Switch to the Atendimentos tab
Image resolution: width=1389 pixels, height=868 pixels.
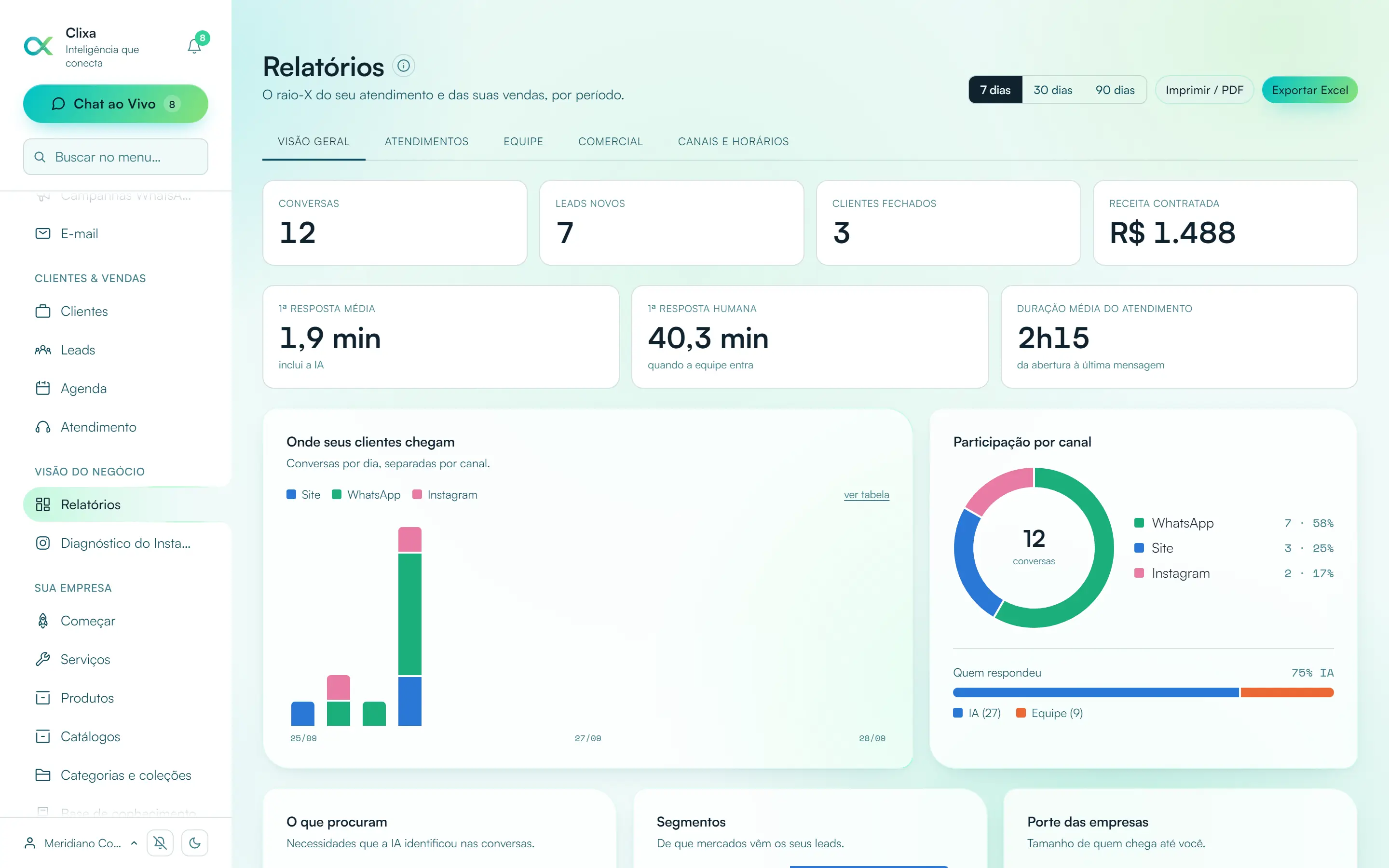tap(426, 141)
